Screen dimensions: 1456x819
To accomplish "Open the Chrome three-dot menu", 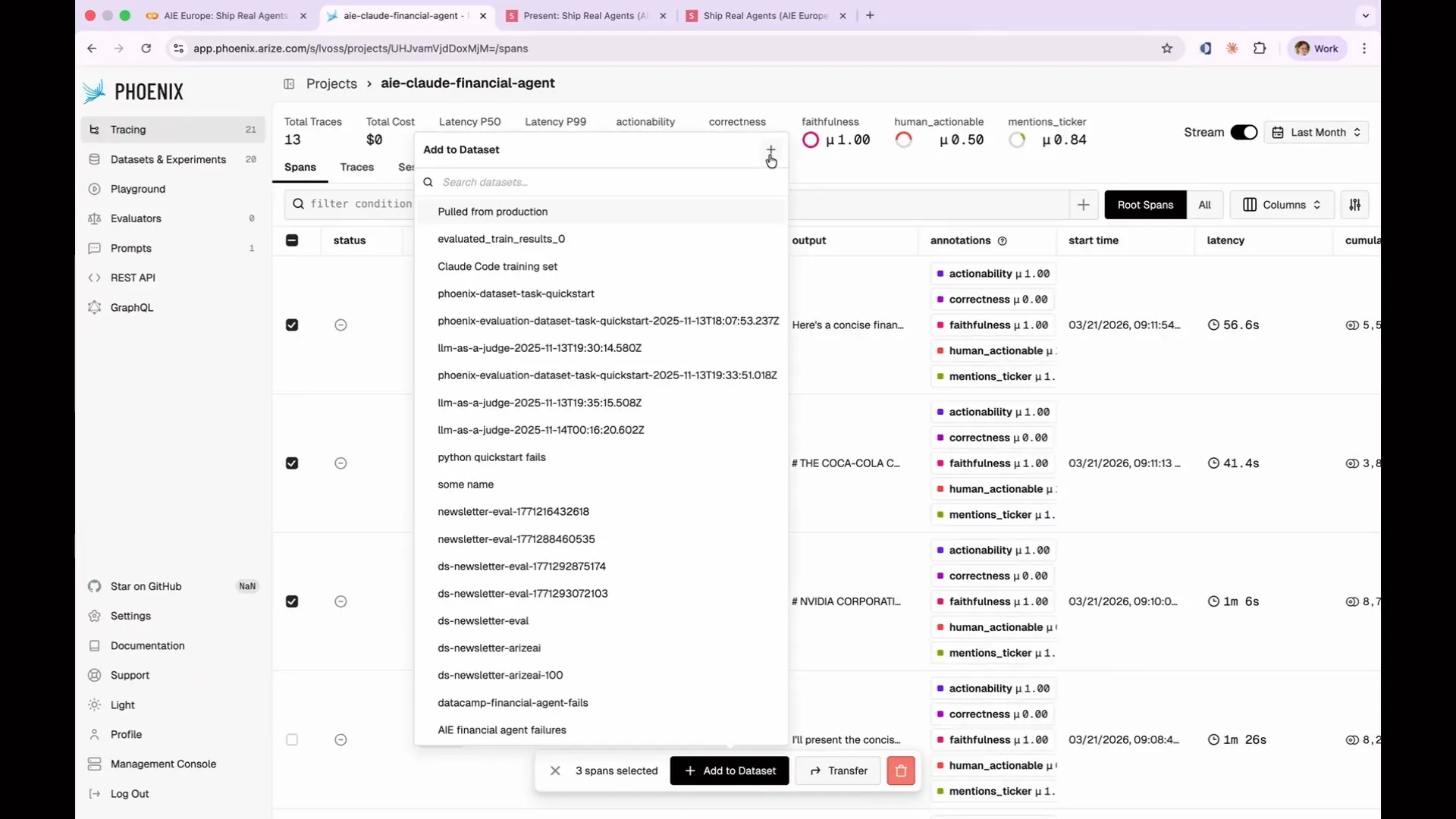I will pyautogui.click(x=1364, y=49).
